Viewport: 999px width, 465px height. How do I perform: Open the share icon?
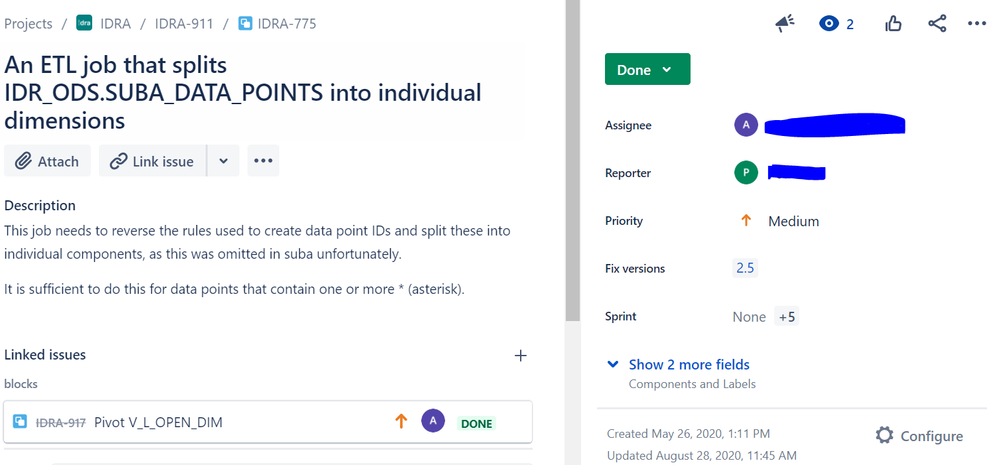tap(937, 24)
